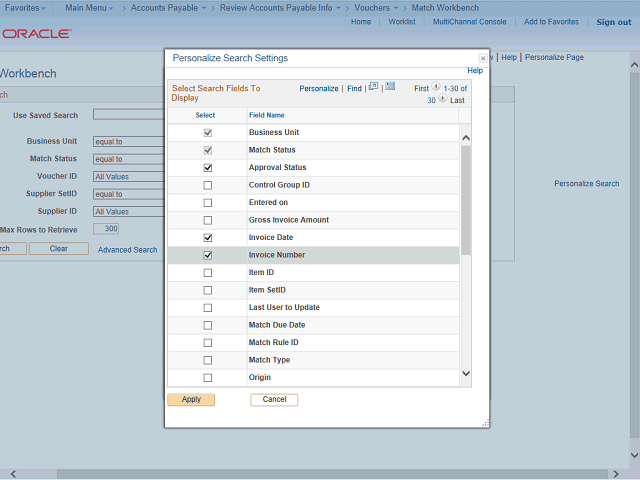Viewport: 640px width, 480px height.
Task: Expand Accounts Payable breadcrumb menu
Action: click(x=168, y=8)
